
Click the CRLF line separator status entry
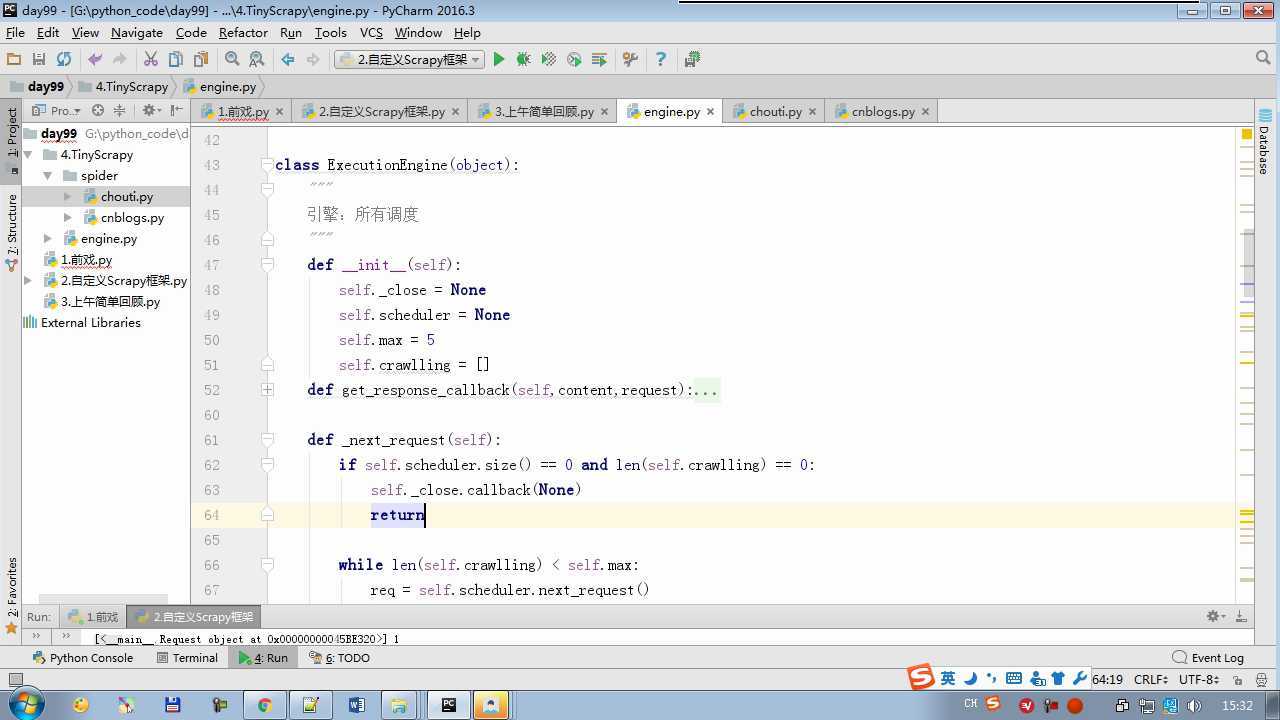point(1150,679)
